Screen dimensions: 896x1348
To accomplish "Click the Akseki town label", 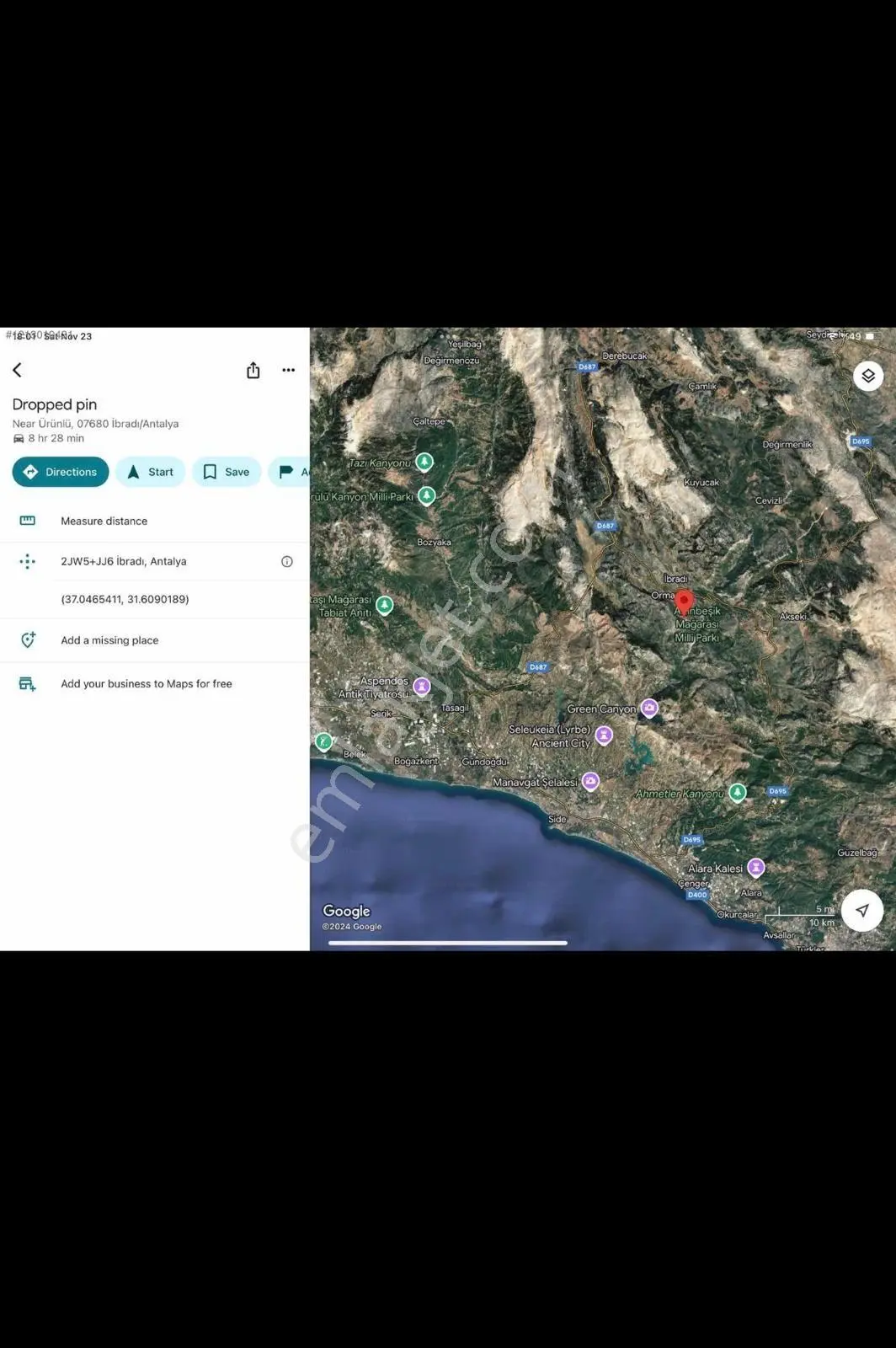I will click(793, 616).
